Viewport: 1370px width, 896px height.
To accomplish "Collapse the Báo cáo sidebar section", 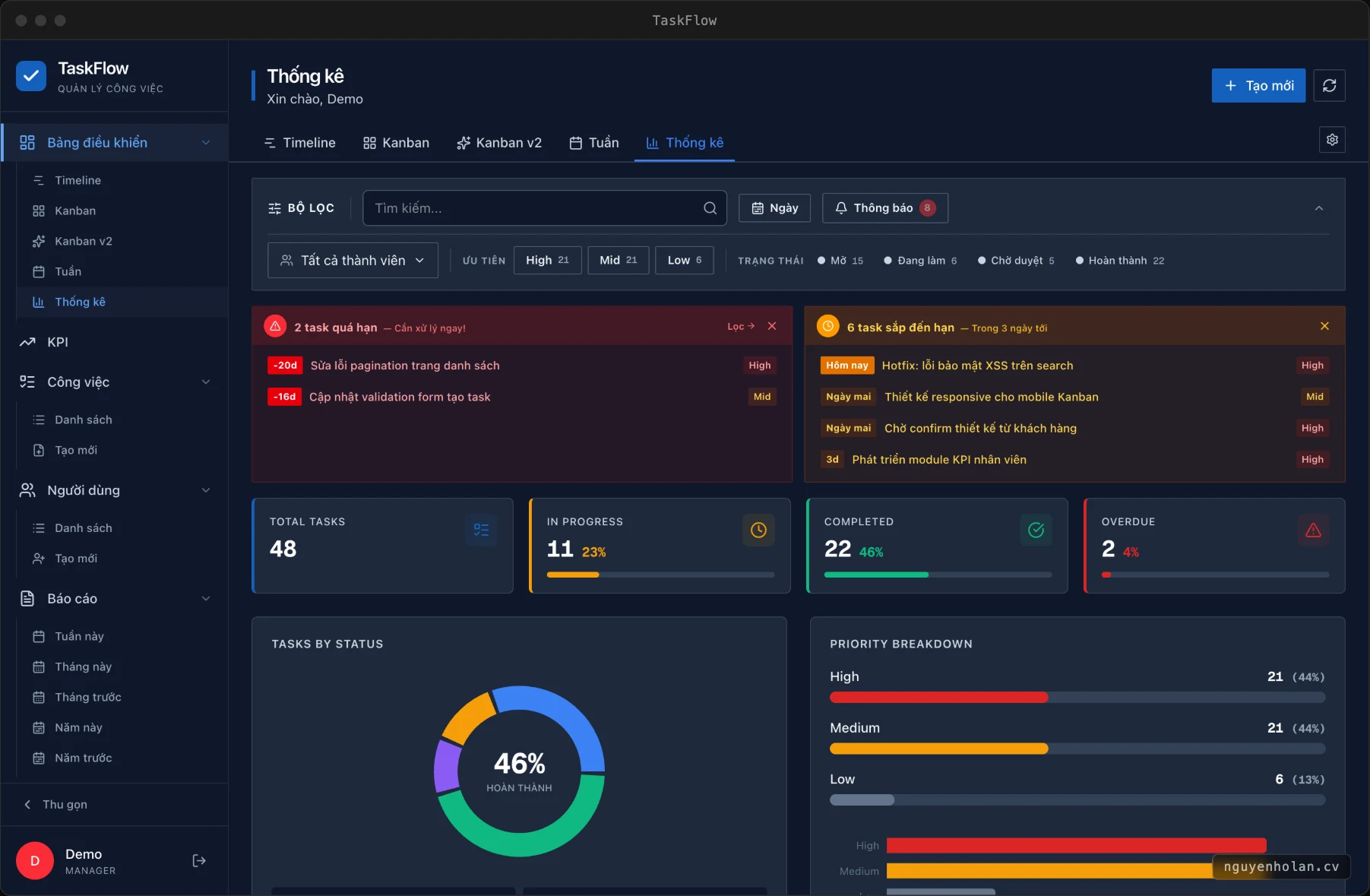I will [x=206, y=599].
